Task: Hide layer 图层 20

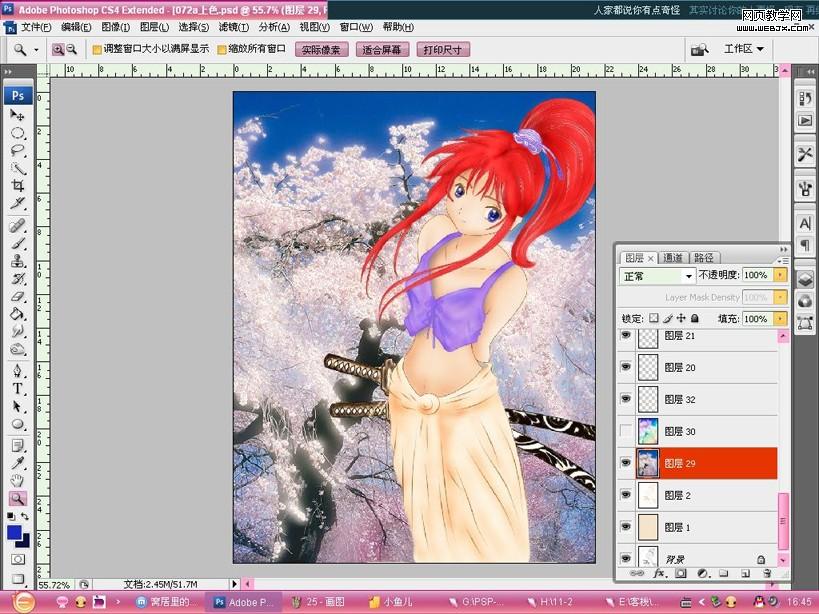Action: pos(626,367)
